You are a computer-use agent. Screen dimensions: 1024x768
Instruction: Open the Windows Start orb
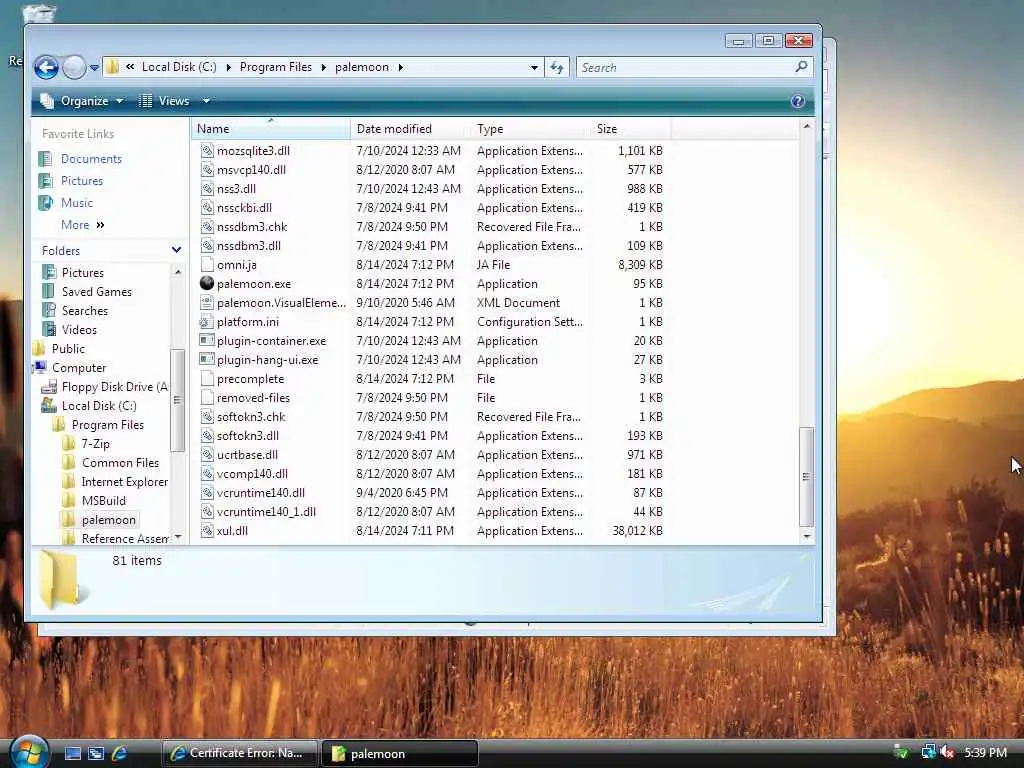pyautogui.click(x=29, y=752)
